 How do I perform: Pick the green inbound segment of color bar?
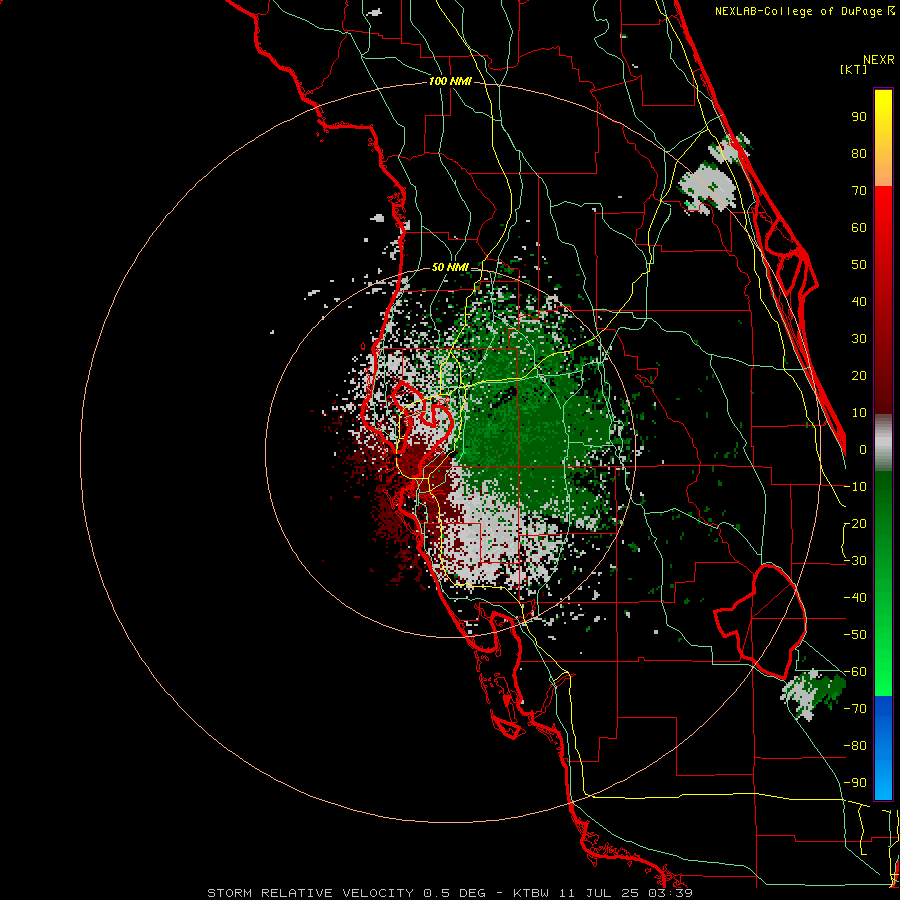883,583
